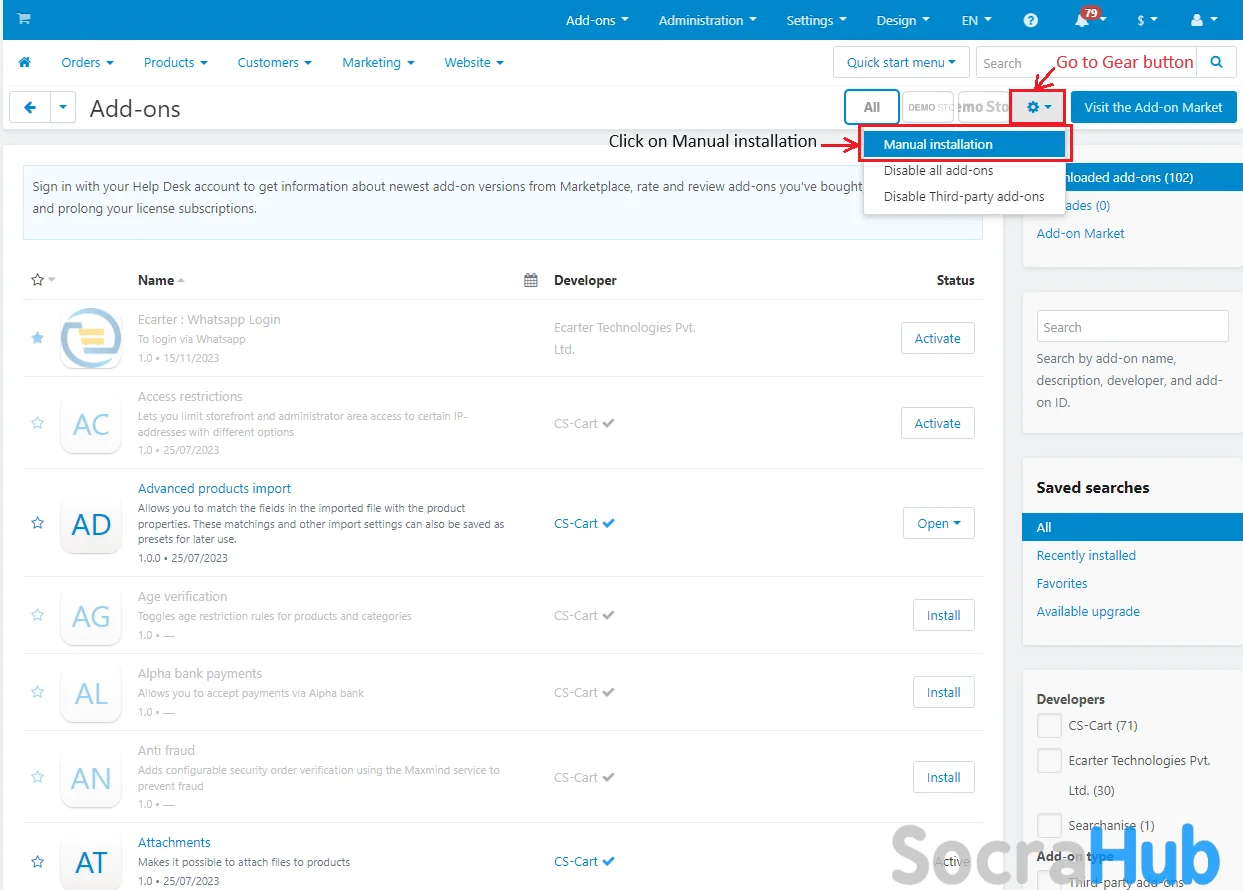
Task: Click Visit the Add-on Market button
Action: click(1153, 107)
